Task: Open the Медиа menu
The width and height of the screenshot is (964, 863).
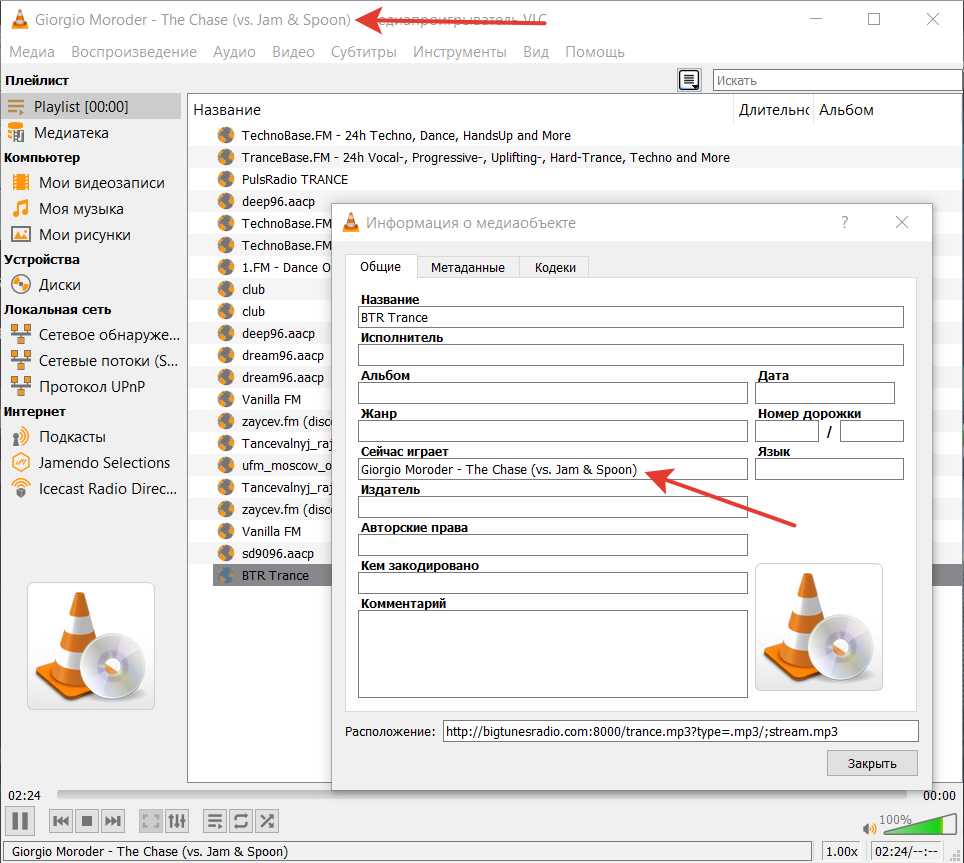Action: point(32,52)
